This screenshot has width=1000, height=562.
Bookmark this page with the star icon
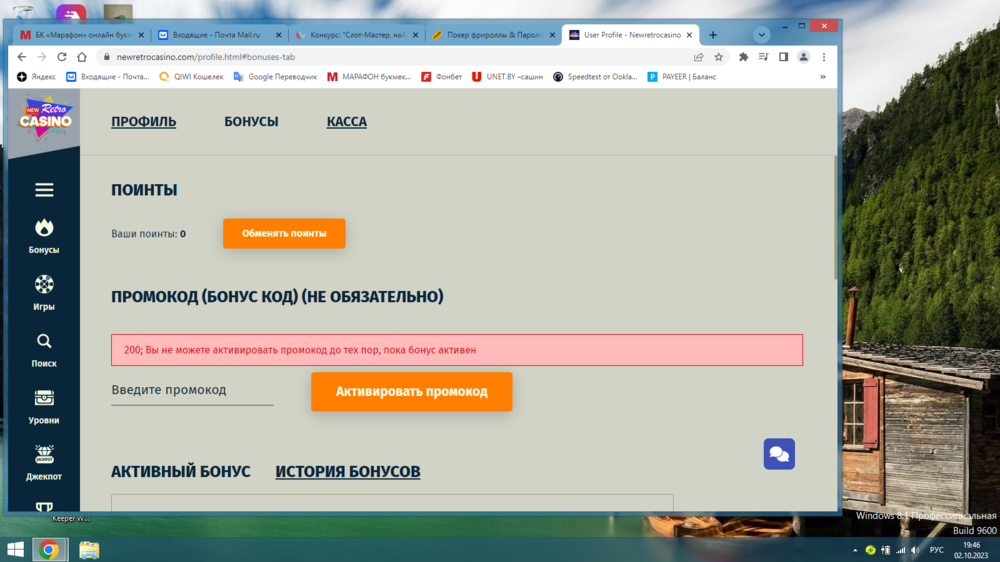(718, 57)
